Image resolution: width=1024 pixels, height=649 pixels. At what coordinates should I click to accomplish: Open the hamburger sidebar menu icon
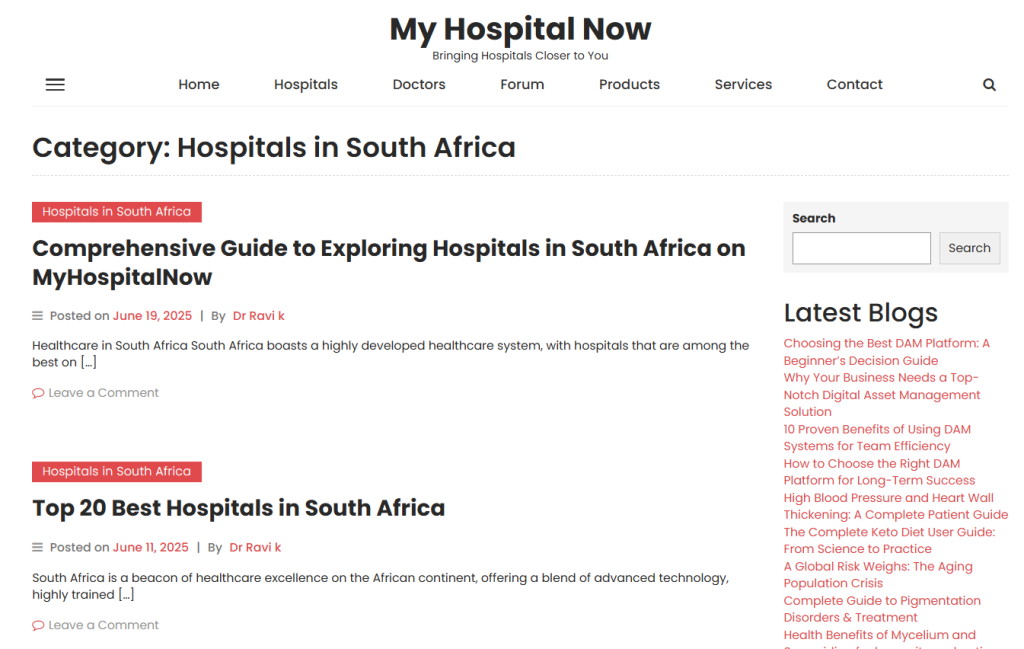[55, 84]
